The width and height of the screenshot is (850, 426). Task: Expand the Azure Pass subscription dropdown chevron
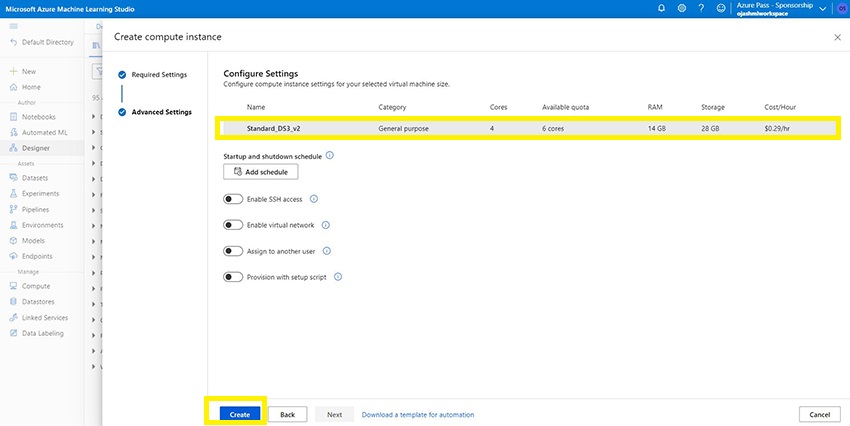[x=822, y=8]
